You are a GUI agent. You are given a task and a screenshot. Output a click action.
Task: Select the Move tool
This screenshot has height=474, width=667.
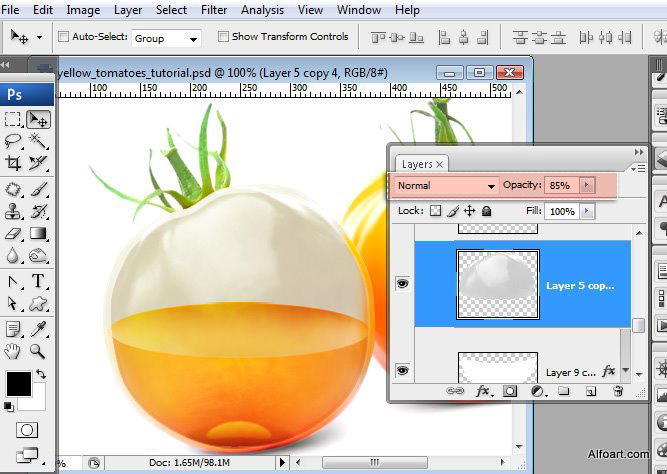coord(39,120)
